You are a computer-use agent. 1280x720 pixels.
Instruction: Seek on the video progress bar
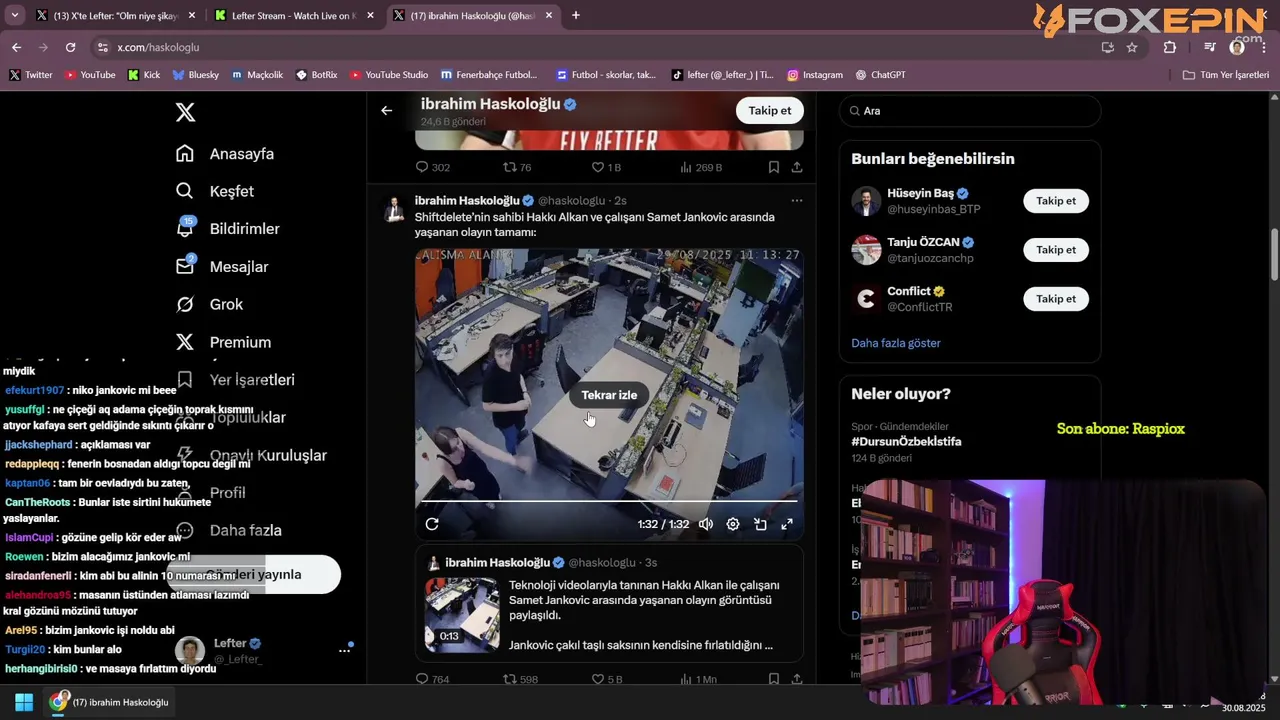coord(609,501)
